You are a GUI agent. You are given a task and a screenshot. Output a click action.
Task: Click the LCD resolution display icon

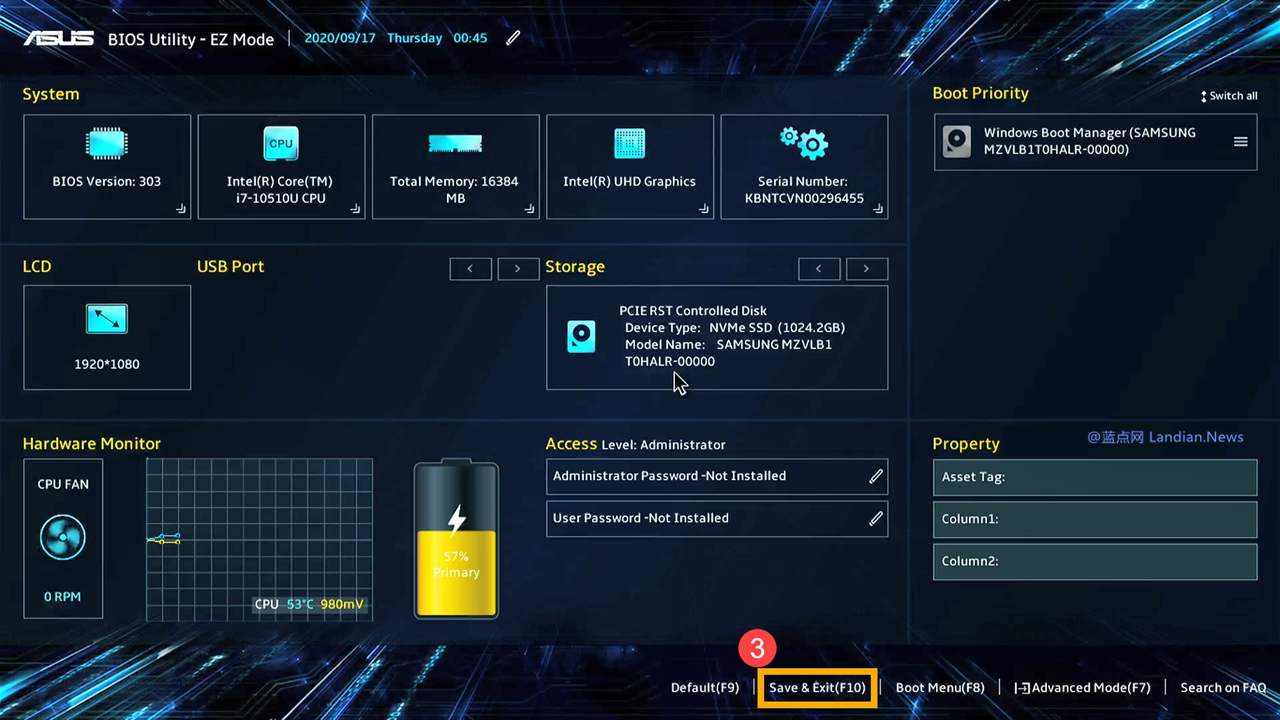pyautogui.click(x=106, y=319)
